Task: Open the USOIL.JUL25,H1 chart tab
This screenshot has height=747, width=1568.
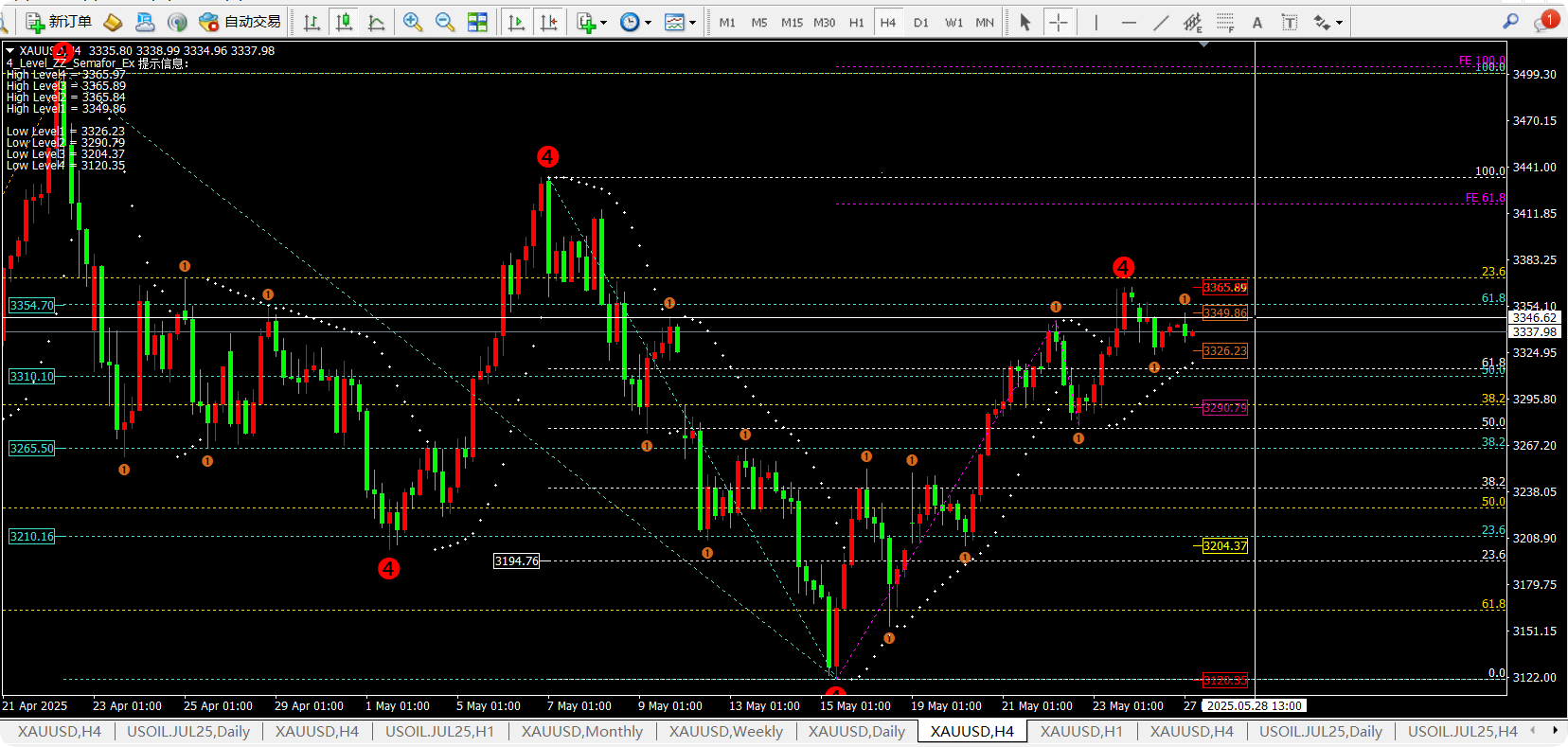Action: tap(439, 731)
